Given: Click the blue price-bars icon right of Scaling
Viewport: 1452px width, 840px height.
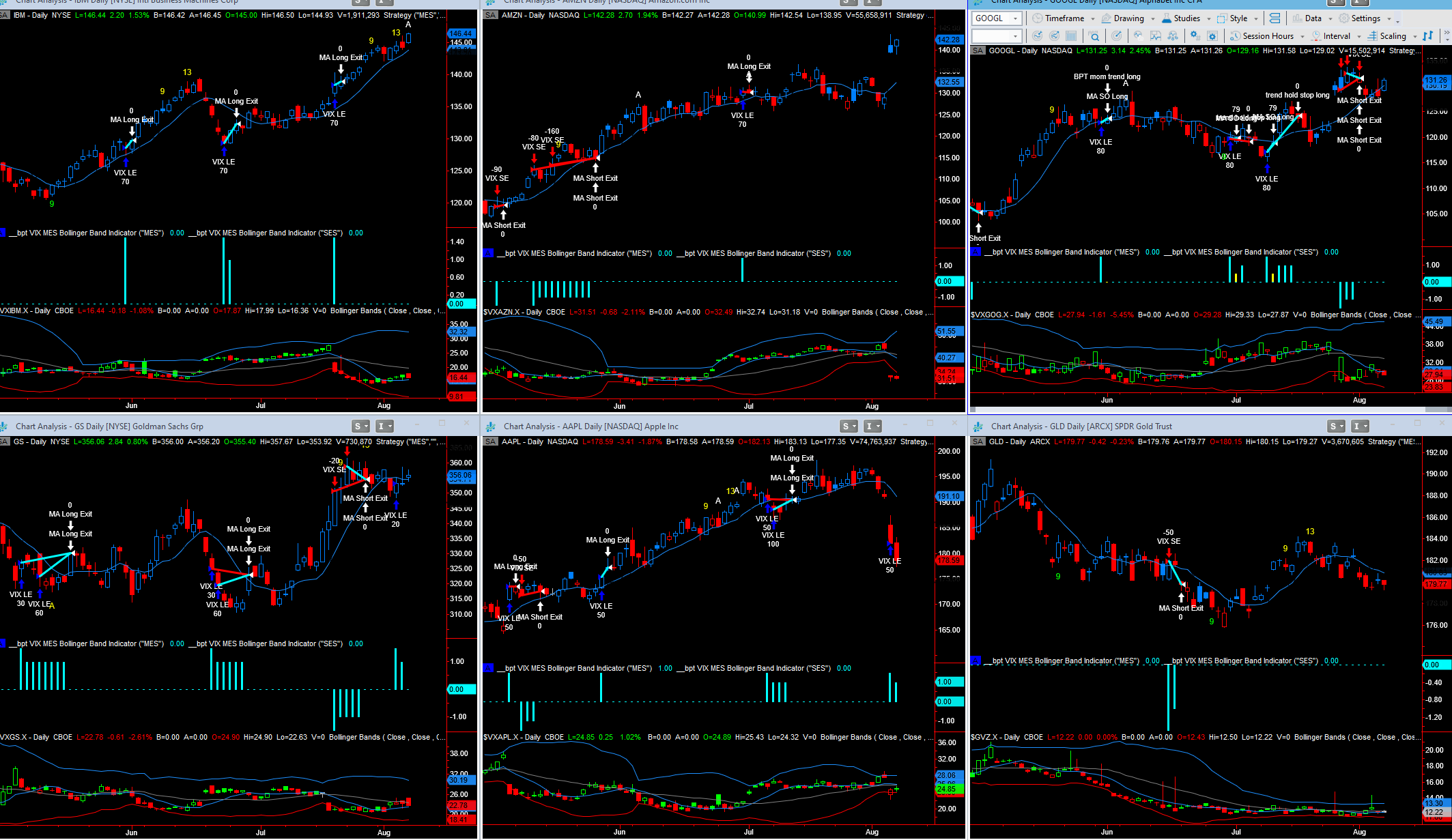Looking at the screenshot, I should pos(1428,36).
